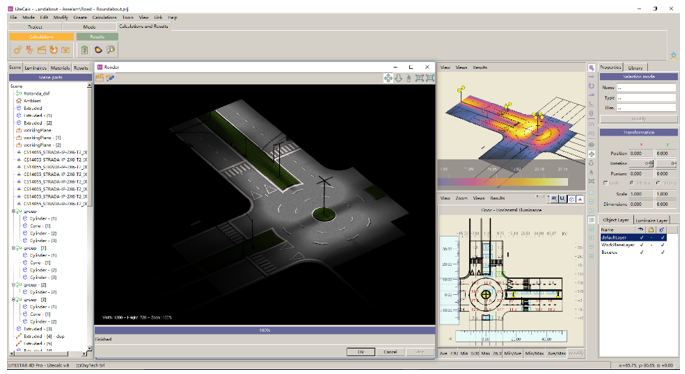Click the purple isolux map icon in Results

click(x=98, y=50)
